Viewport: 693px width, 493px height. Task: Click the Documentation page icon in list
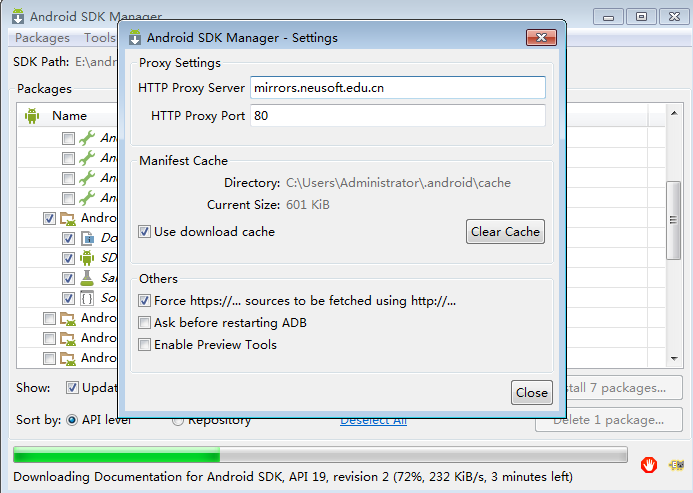tap(88, 238)
